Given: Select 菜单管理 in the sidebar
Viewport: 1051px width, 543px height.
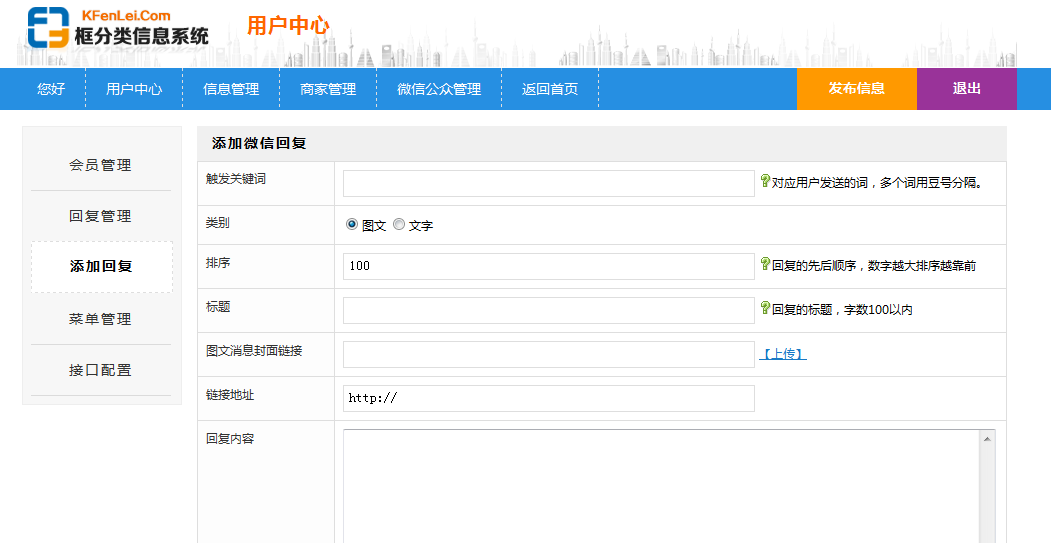Looking at the screenshot, I should point(100,319).
